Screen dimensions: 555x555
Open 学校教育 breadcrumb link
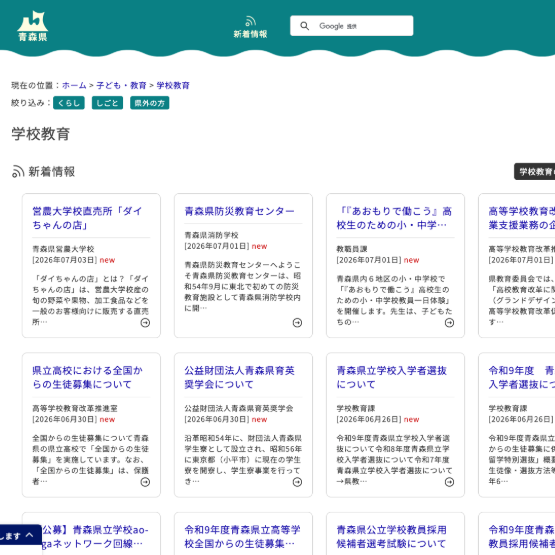[173, 85]
